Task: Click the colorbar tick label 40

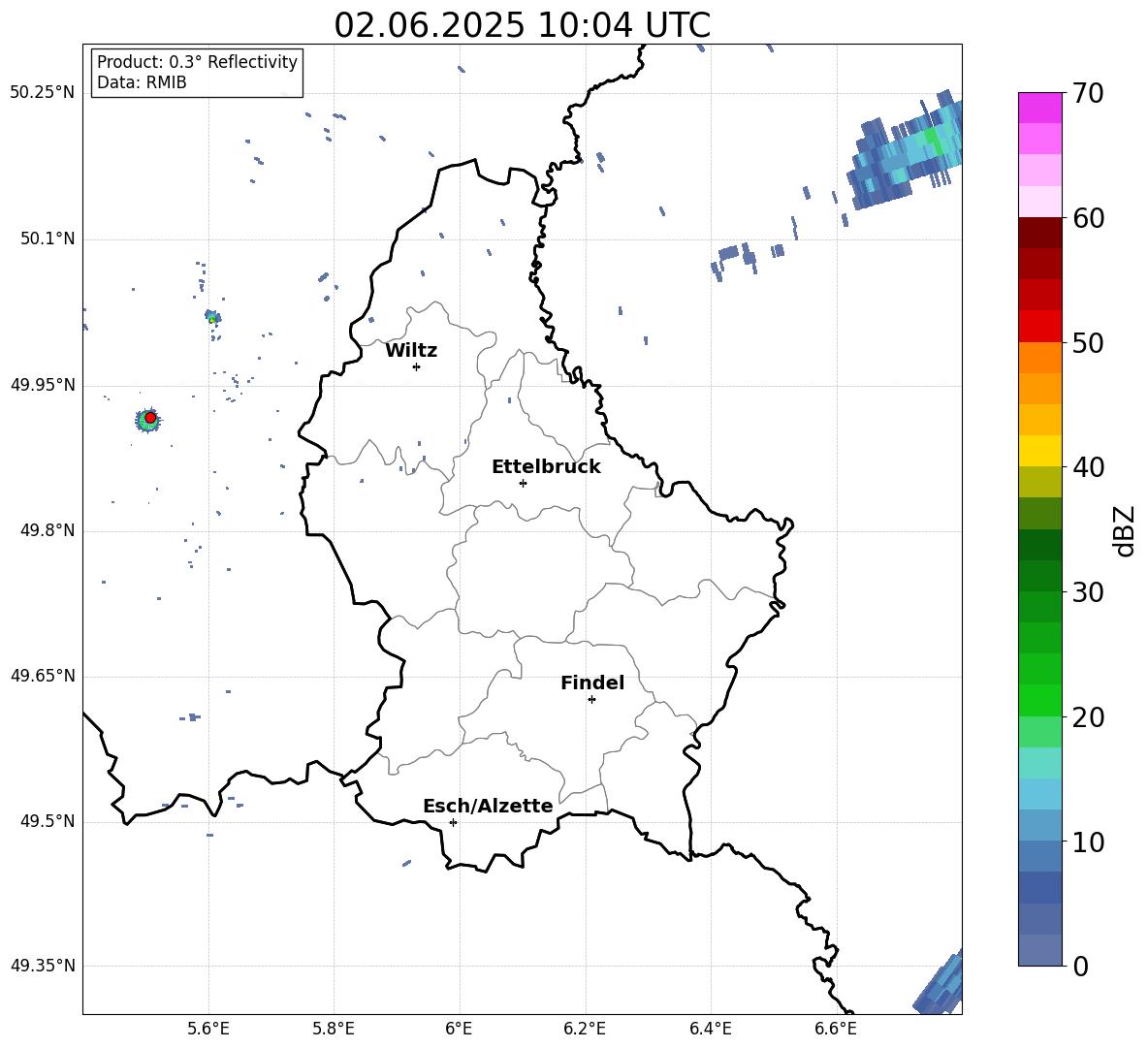Action: click(1088, 467)
